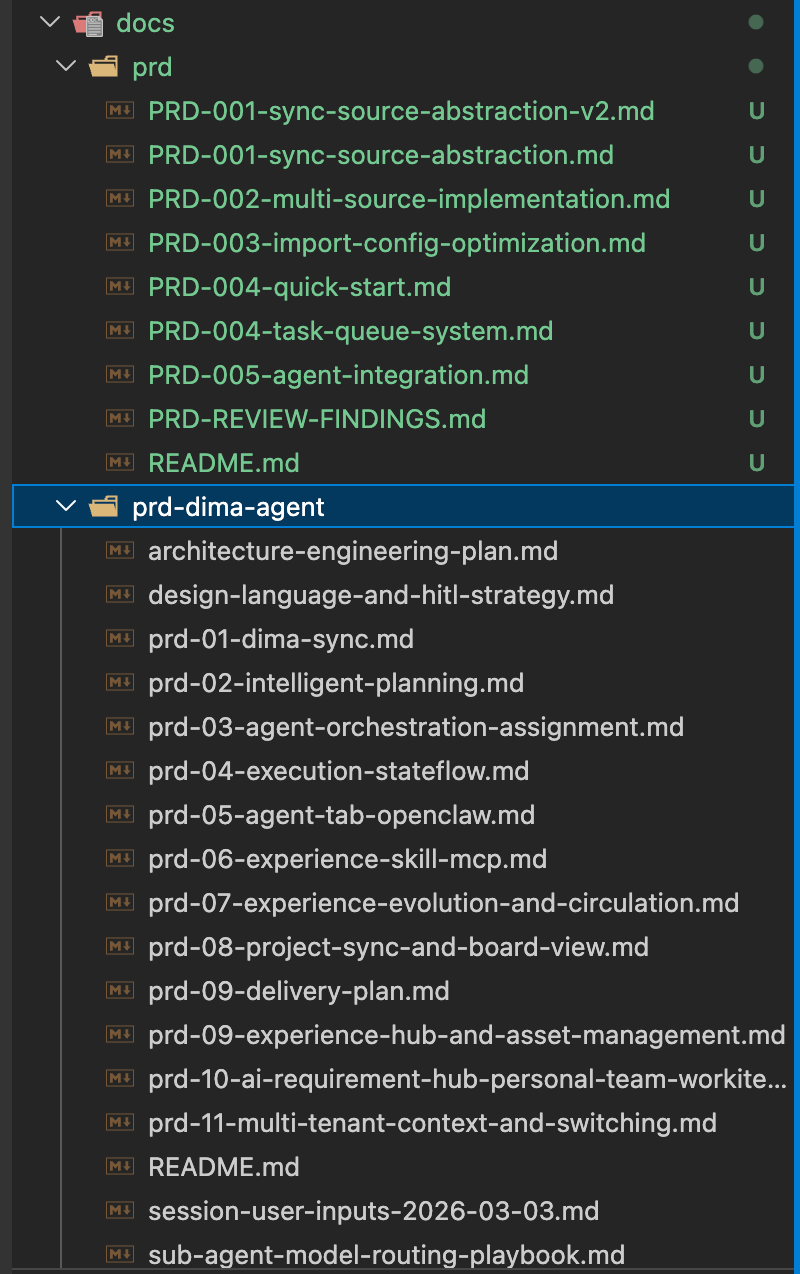
Task: Click markdown icon beside PRD-004-quick-start.md
Action: (120, 287)
